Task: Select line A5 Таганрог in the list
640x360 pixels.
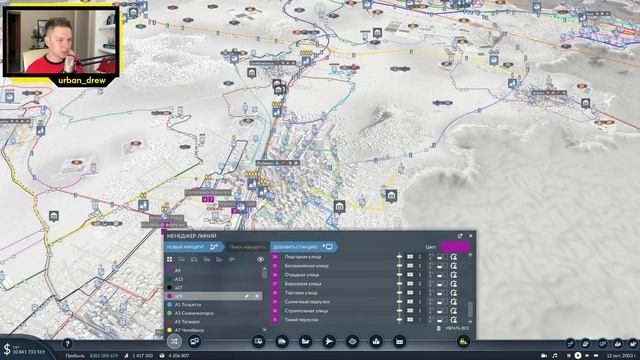Action: pos(213,322)
